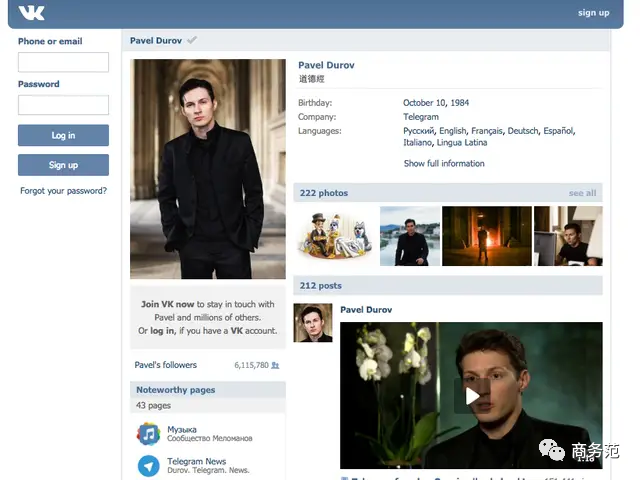Screen dimensions: 640x480
Task: Focus the Password field
Action: (x=63, y=105)
